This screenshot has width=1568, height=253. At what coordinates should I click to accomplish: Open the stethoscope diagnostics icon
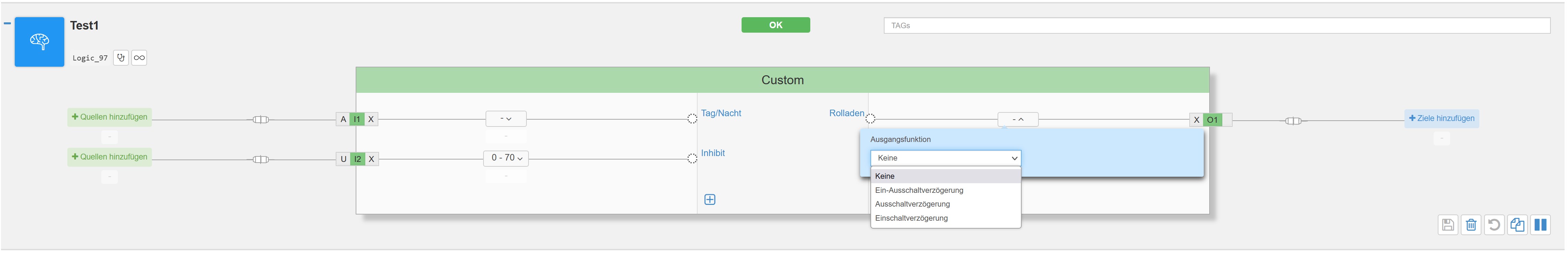(x=121, y=58)
